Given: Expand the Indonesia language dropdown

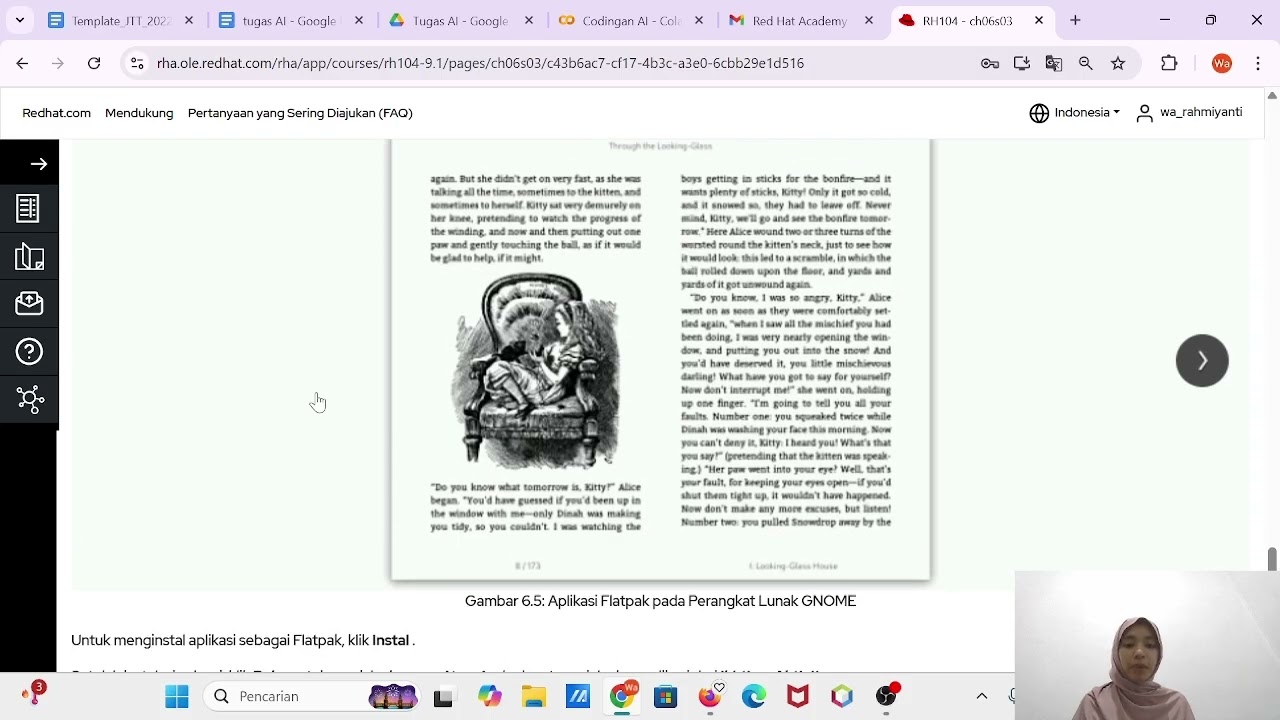Looking at the screenshot, I should point(1074,112).
